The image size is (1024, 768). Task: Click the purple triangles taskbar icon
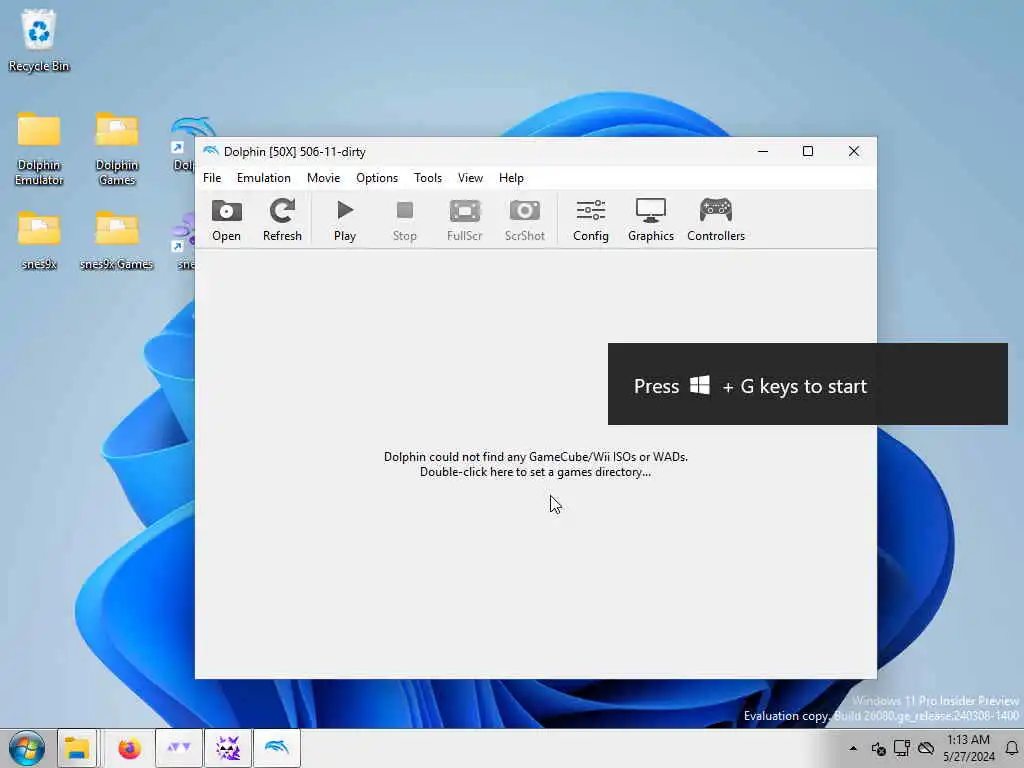(x=179, y=748)
